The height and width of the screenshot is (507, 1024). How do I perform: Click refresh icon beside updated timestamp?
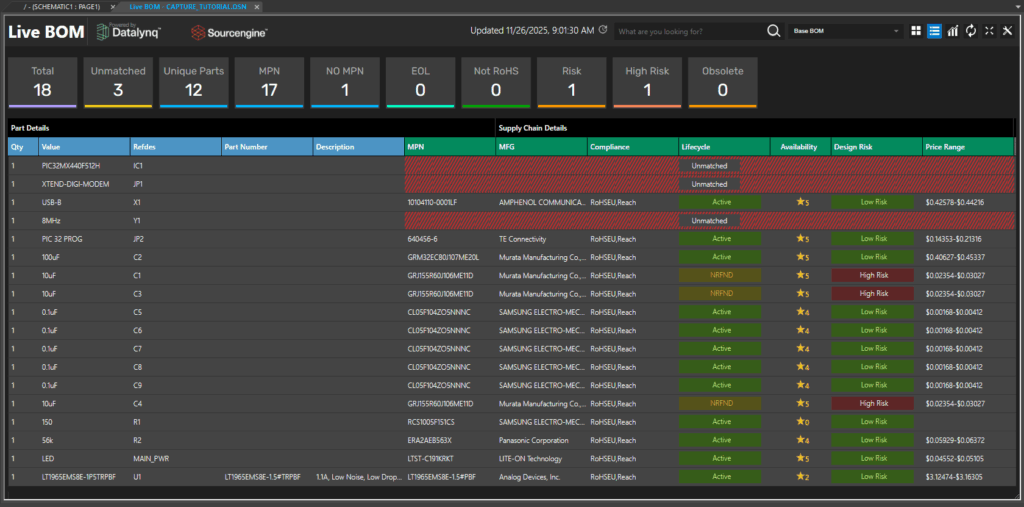pos(602,30)
